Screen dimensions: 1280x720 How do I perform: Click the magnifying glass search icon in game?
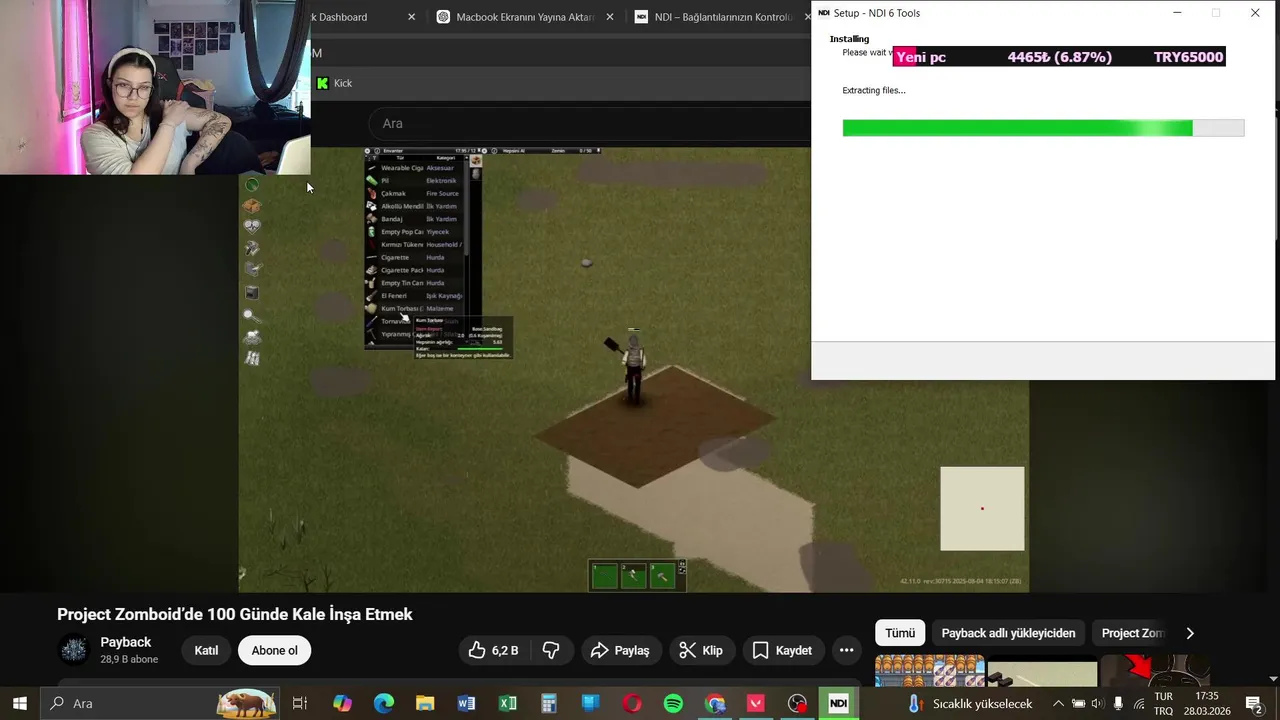tap(250, 315)
